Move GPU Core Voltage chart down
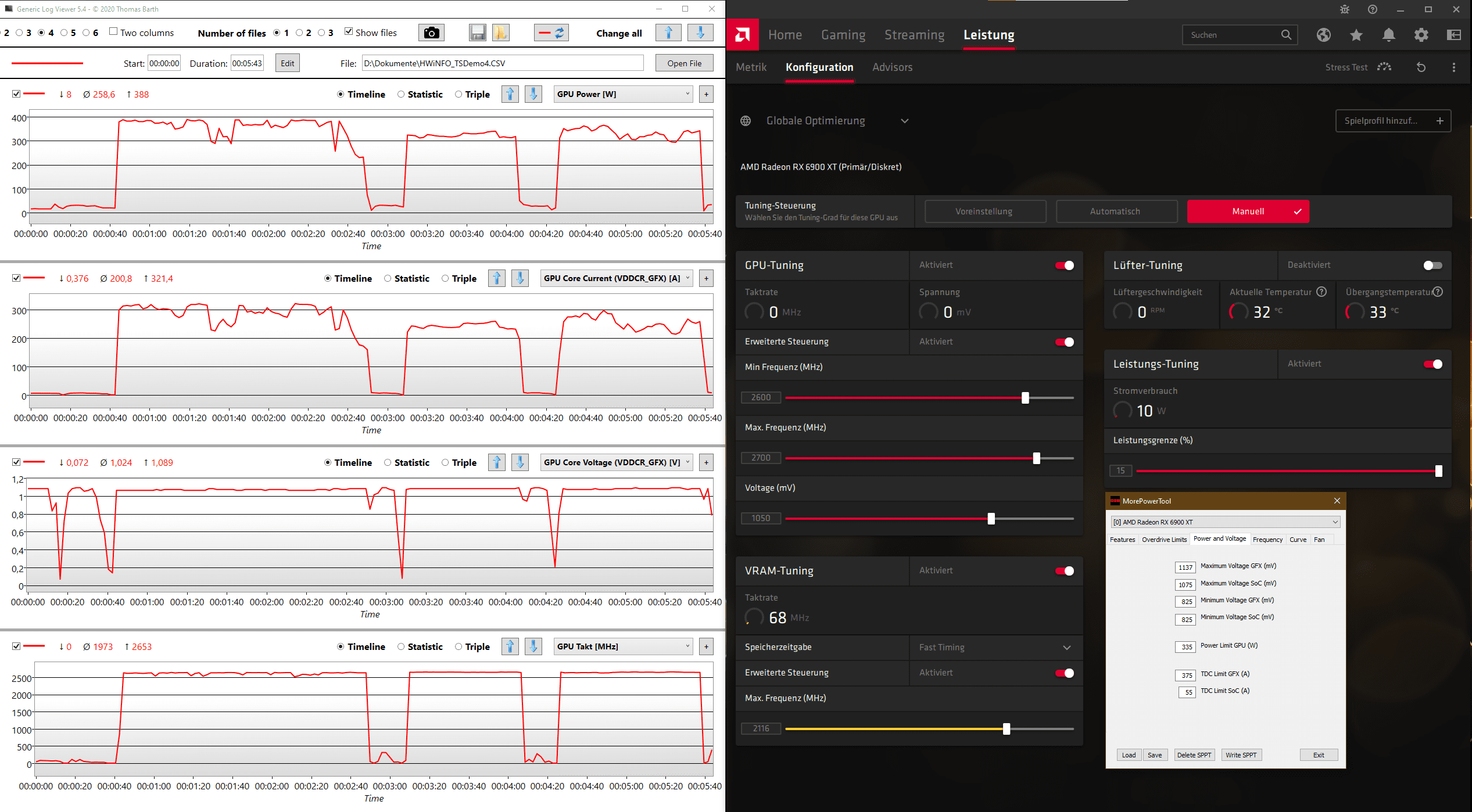Screen dimensions: 1472x812 (520, 462)
